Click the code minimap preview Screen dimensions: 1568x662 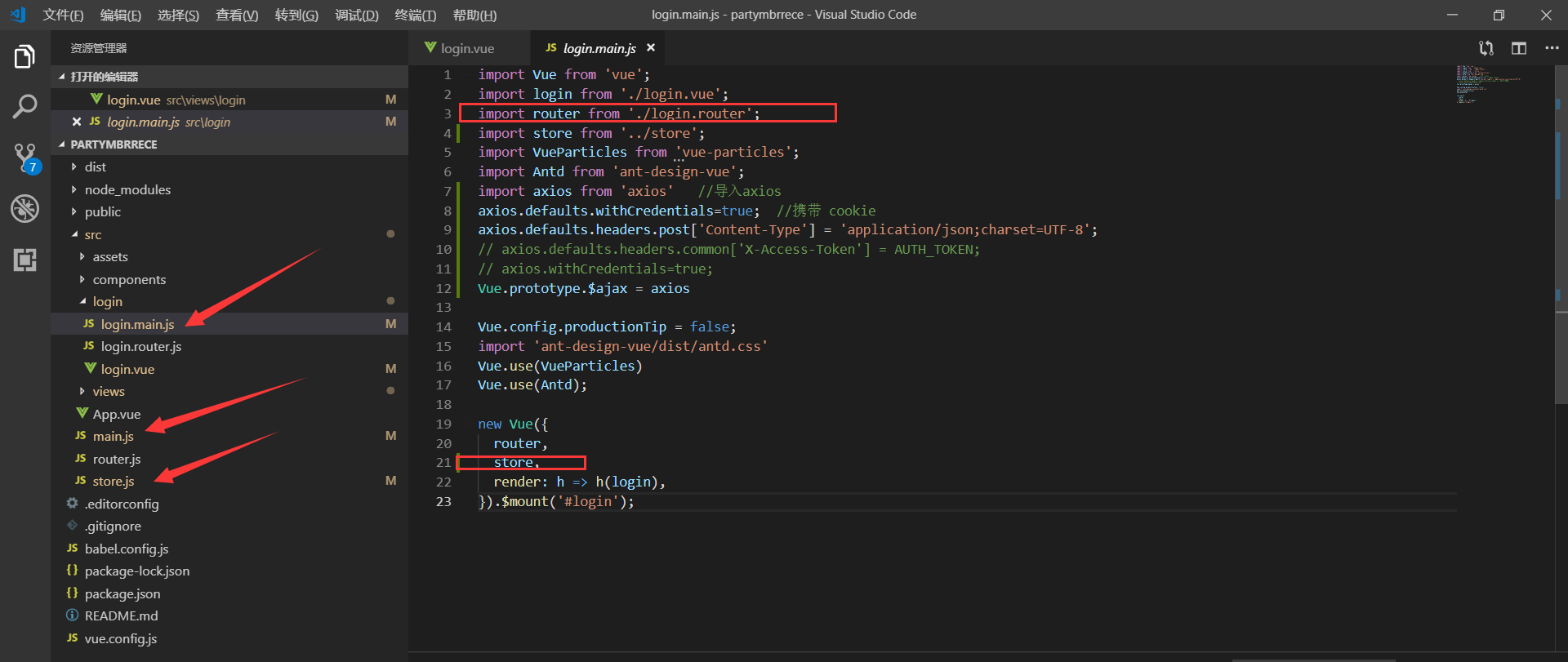click(1488, 84)
